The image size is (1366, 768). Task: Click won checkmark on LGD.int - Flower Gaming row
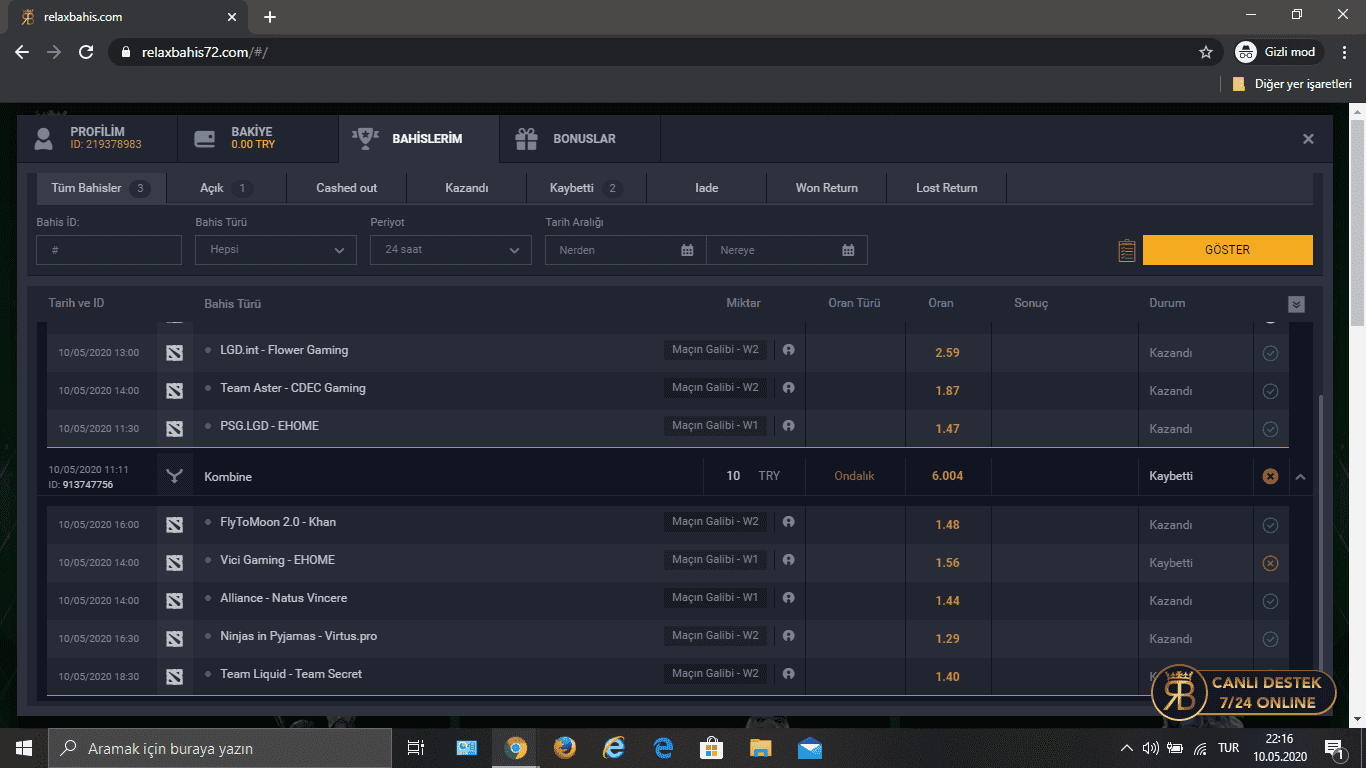pyautogui.click(x=1270, y=353)
